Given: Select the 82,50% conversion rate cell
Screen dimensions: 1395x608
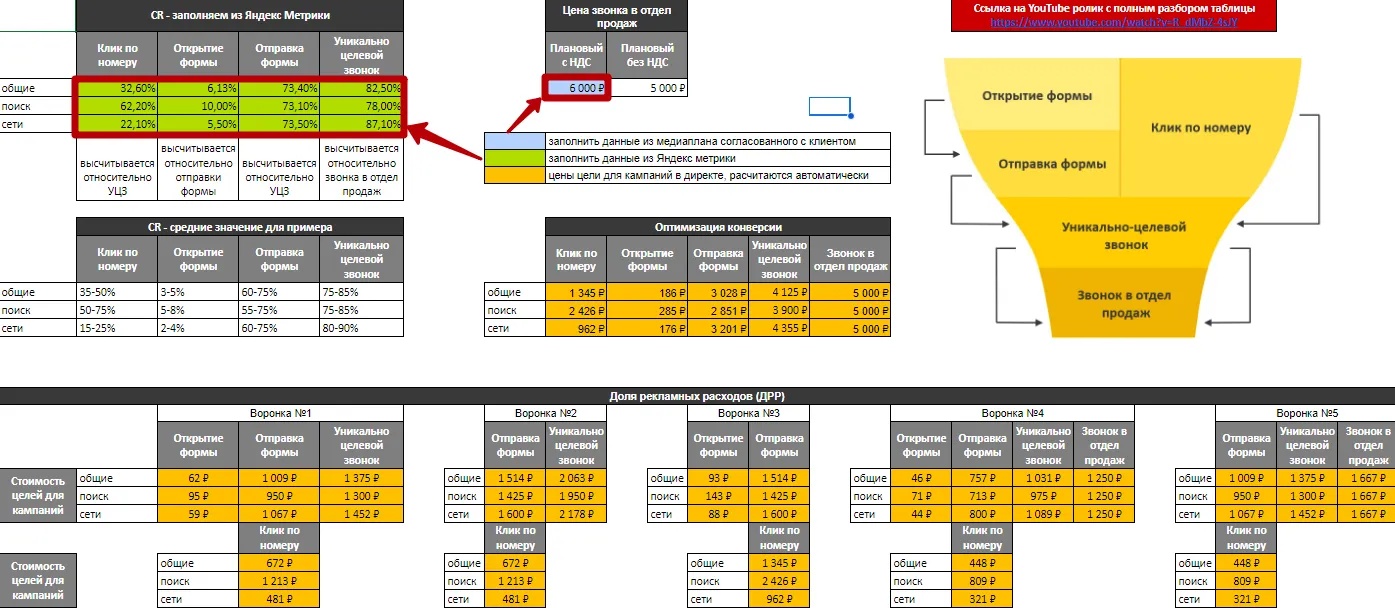Looking at the screenshot, I should (362, 88).
